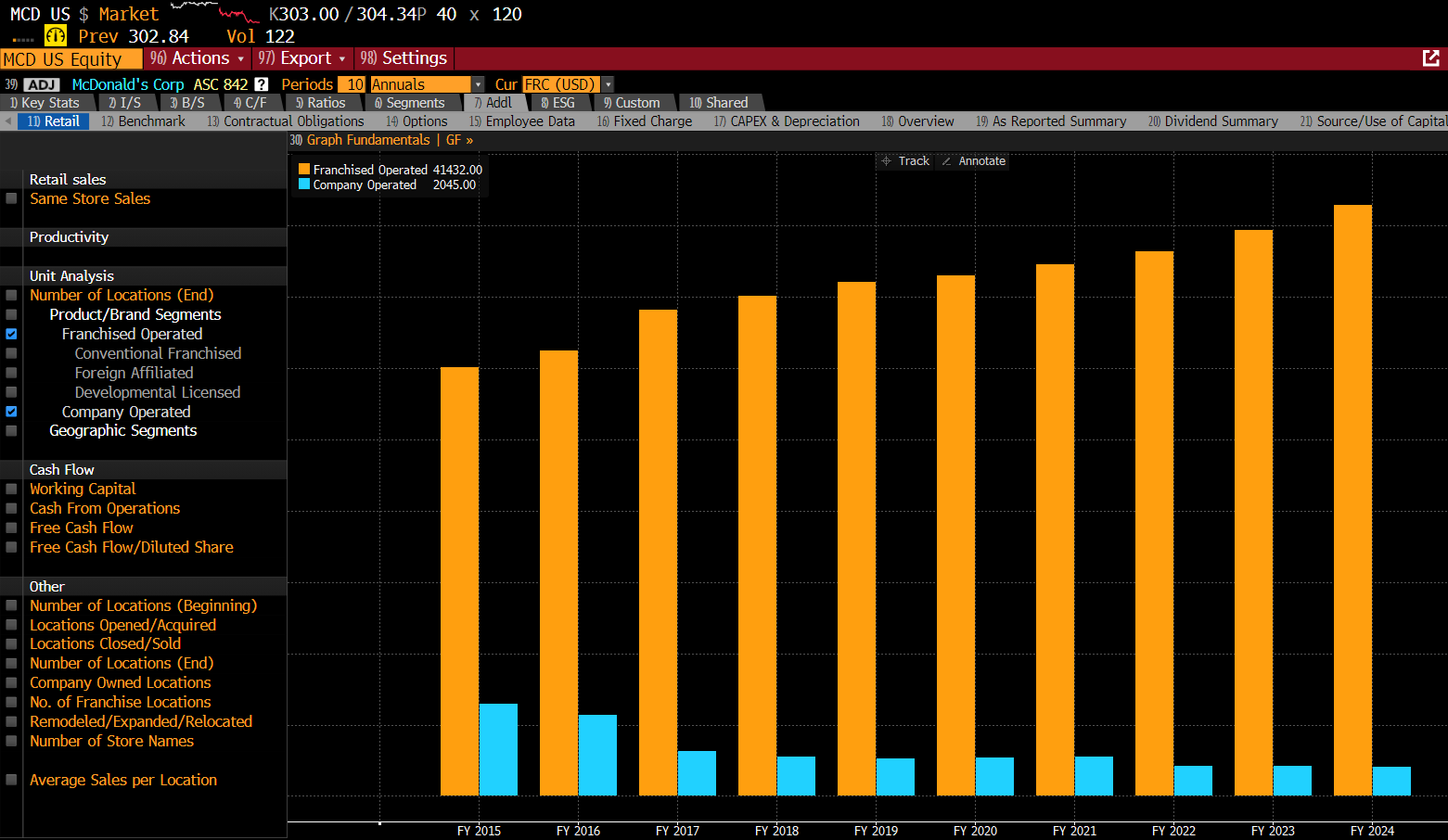Expand the FRC (USD) currency dropdown arrow
This screenshot has width=1448, height=840.
tap(608, 84)
